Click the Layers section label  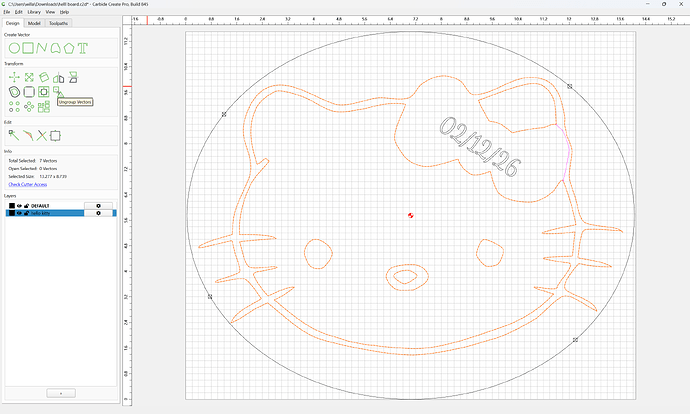click(x=10, y=196)
